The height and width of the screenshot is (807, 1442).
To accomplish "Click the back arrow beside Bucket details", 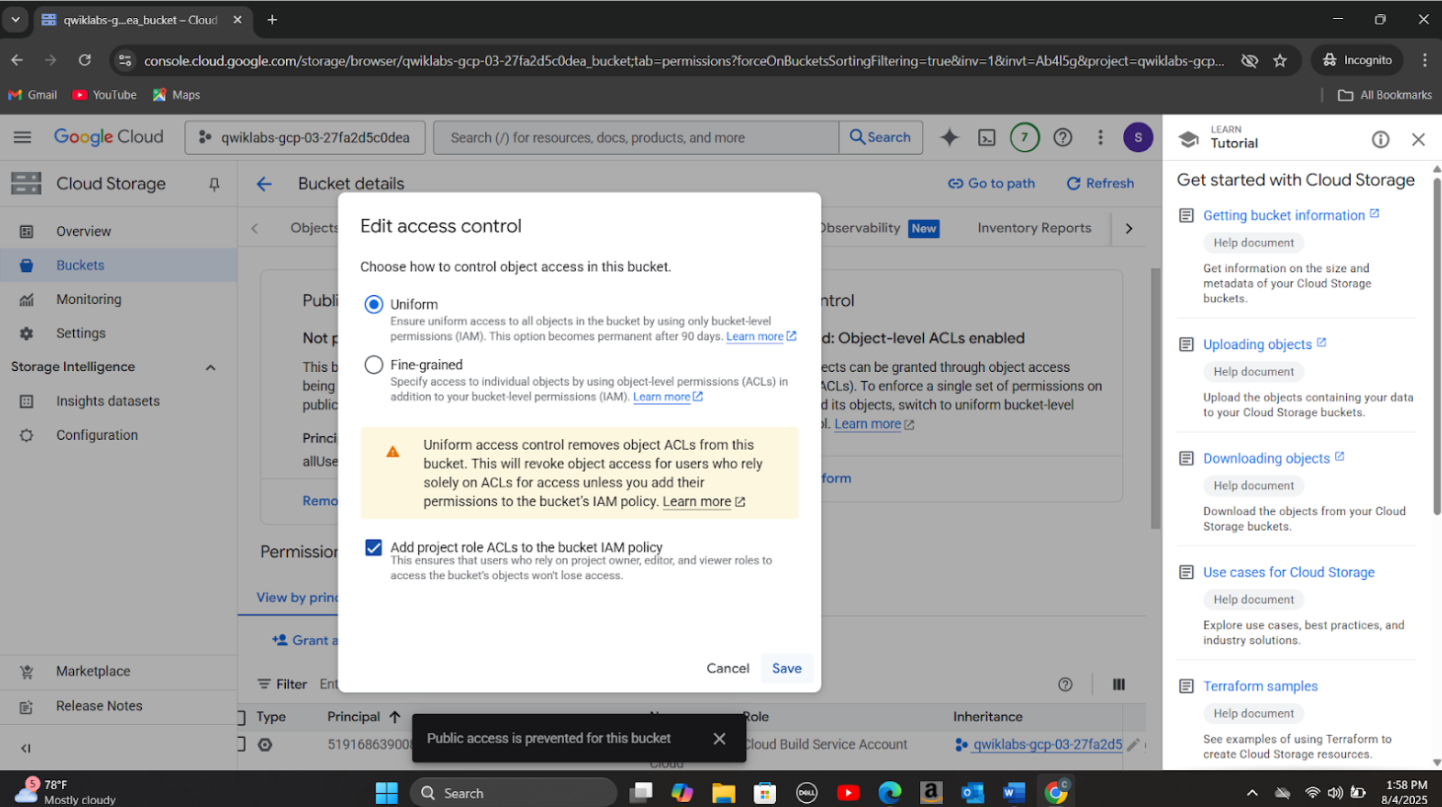I will (264, 184).
